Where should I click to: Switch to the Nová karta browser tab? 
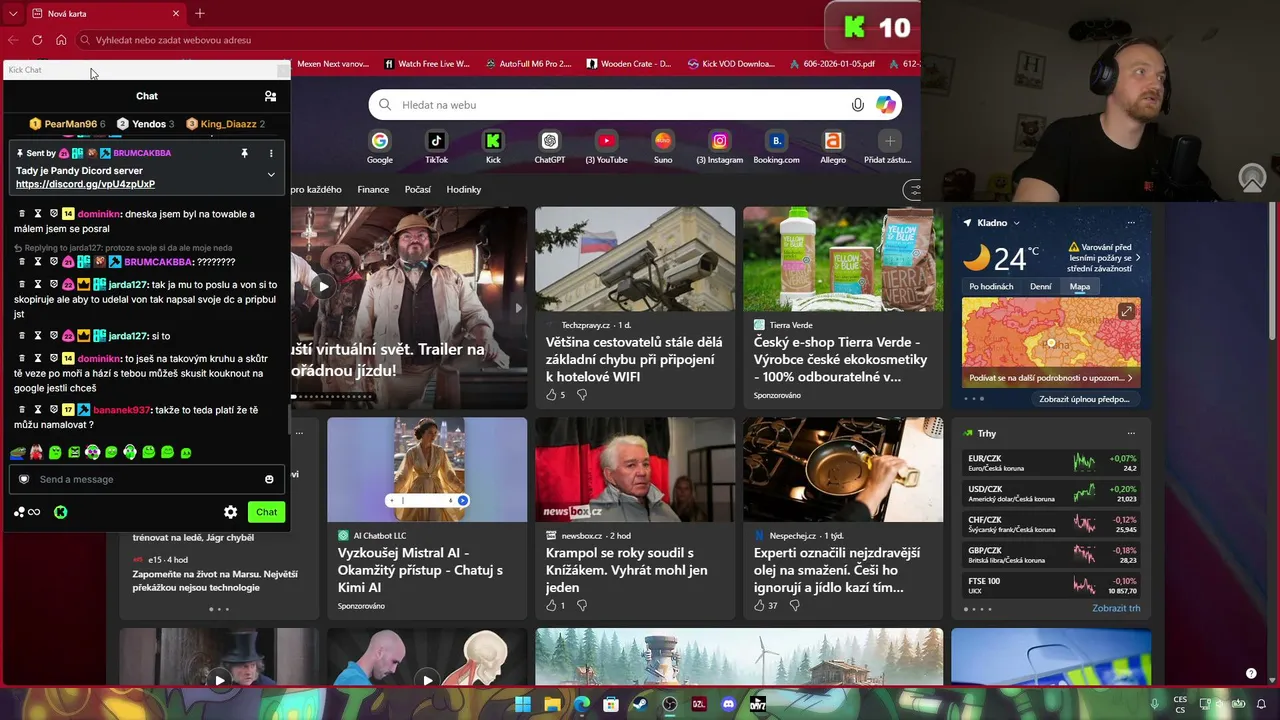(105, 14)
